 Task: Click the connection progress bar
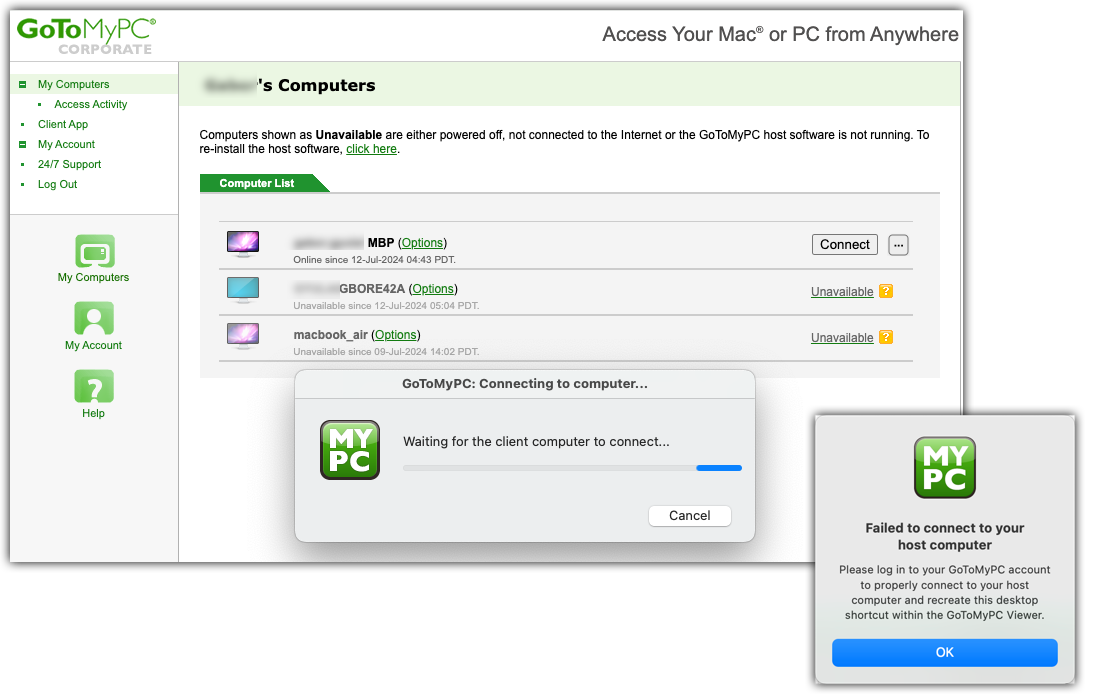tap(572, 468)
